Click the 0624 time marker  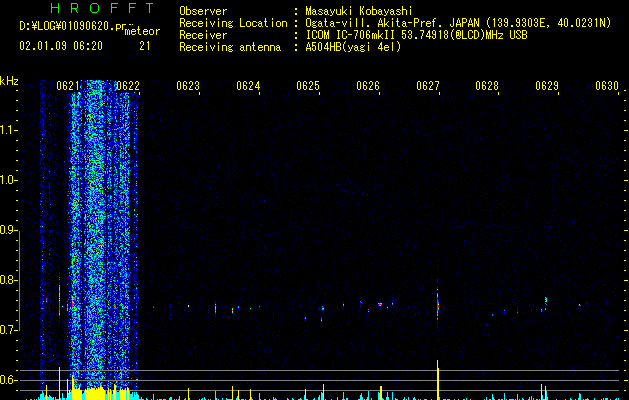tap(248, 85)
